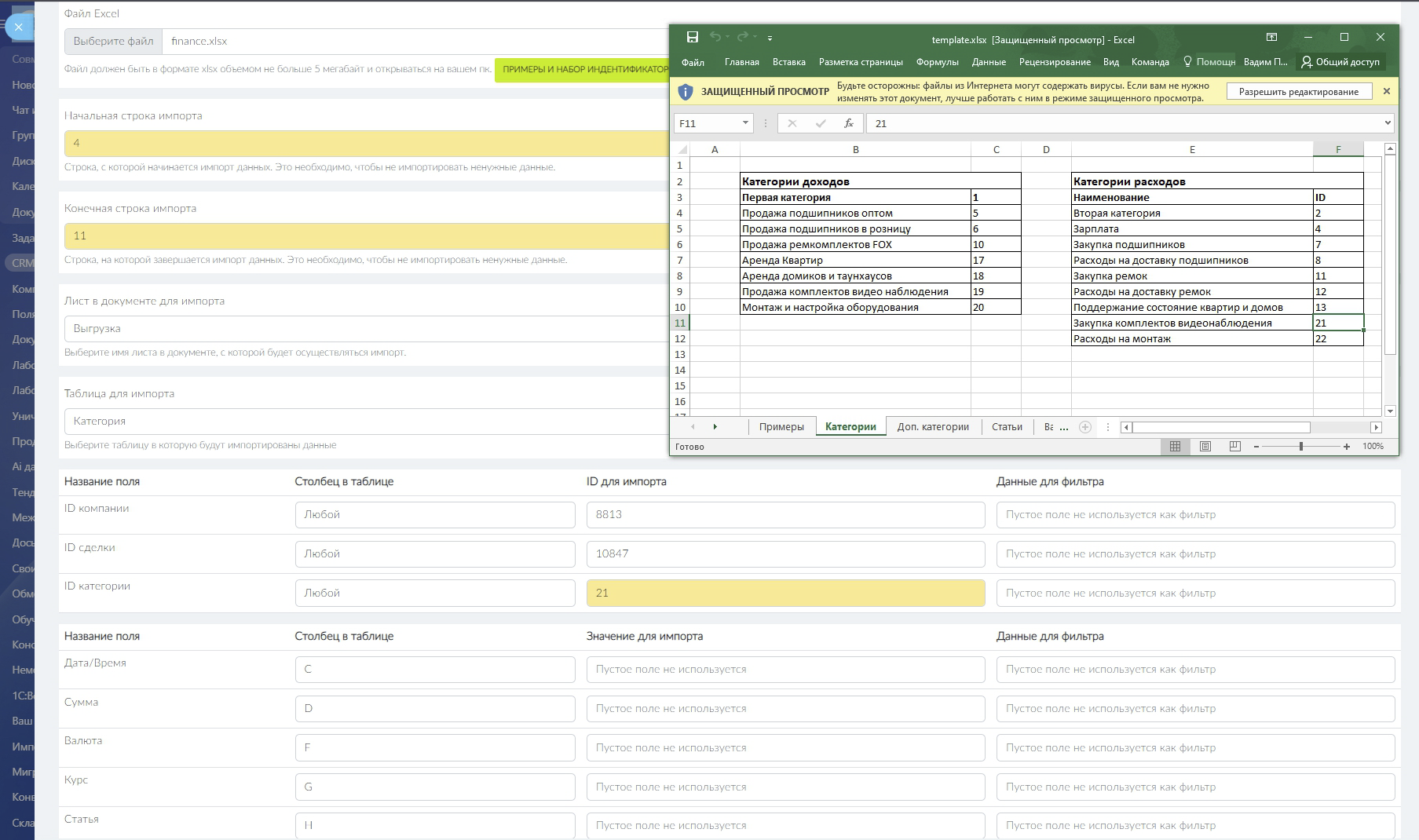Click the Insert Function fx icon
Screen dimensions: 1419x840
click(x=848, y=123)
